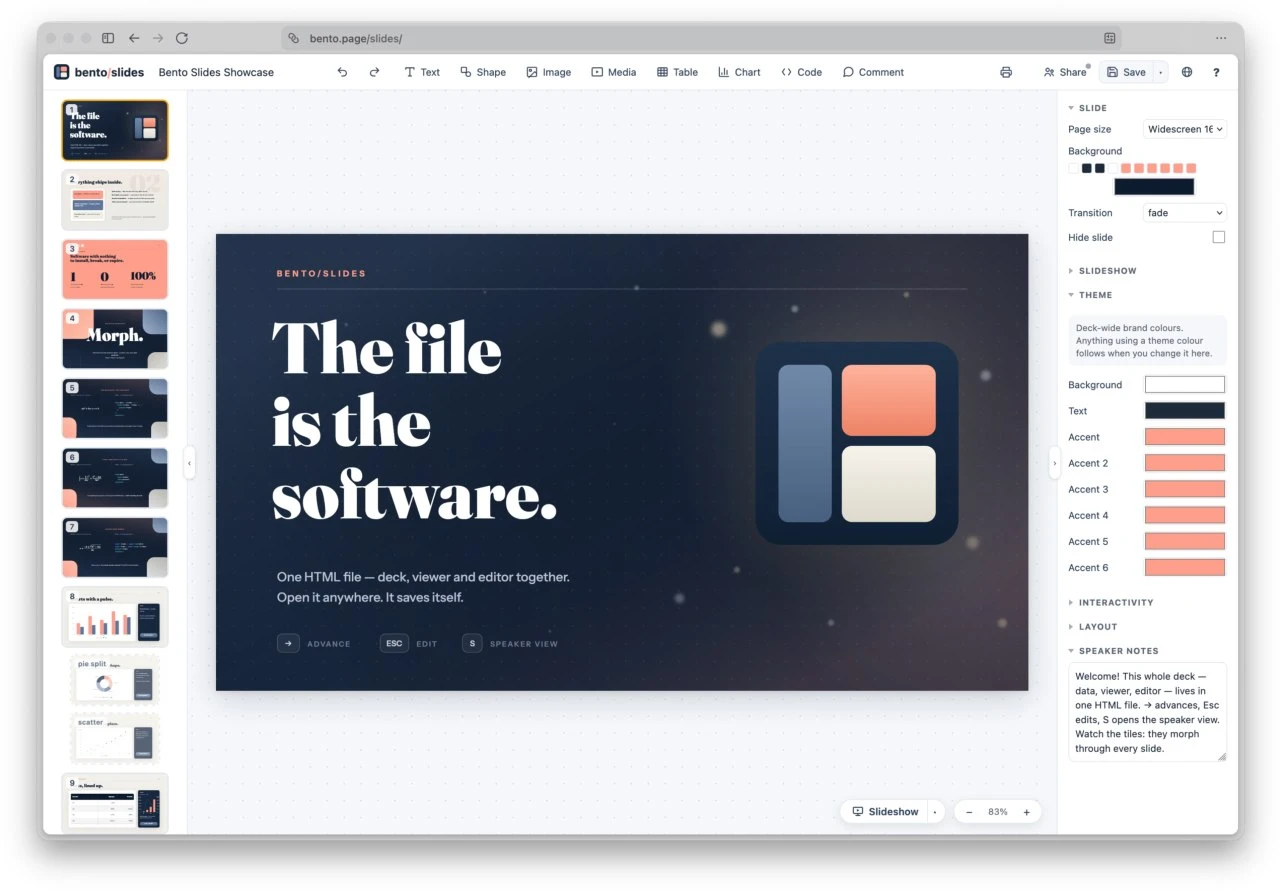The image size is (1280, 891).
Task: Collapse the THEME section
Action: pyautogui.click(x=1090, y=295)
